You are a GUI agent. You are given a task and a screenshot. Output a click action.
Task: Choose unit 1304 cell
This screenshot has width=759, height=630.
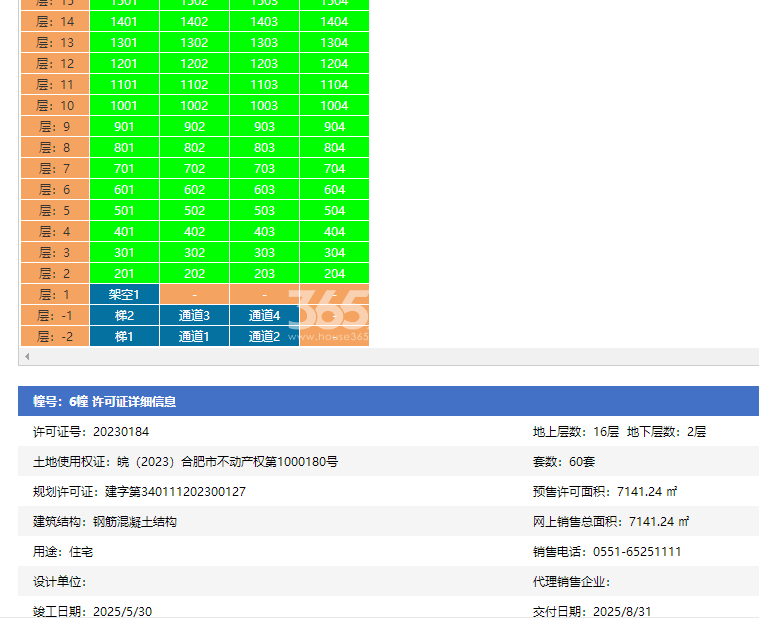coord(334,43)
